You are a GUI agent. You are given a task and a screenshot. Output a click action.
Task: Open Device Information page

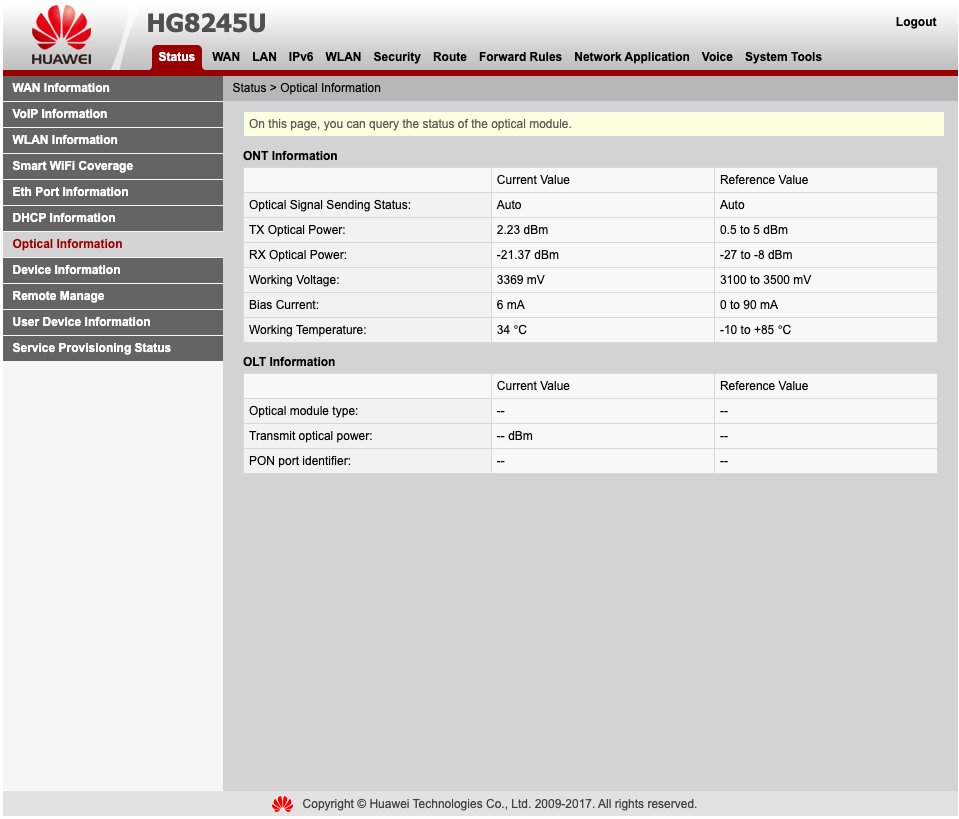tap(113, 270)
